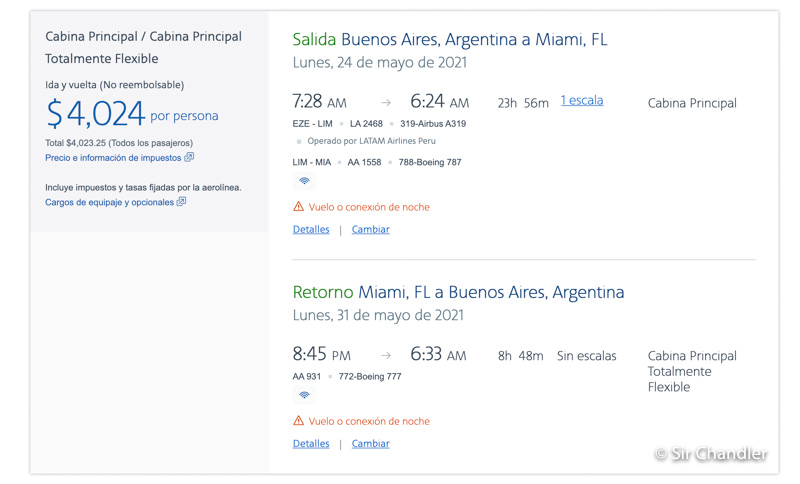Click 'Cambiar' for the outbound flight
800x484 pixels.
(x=370, y=229)
